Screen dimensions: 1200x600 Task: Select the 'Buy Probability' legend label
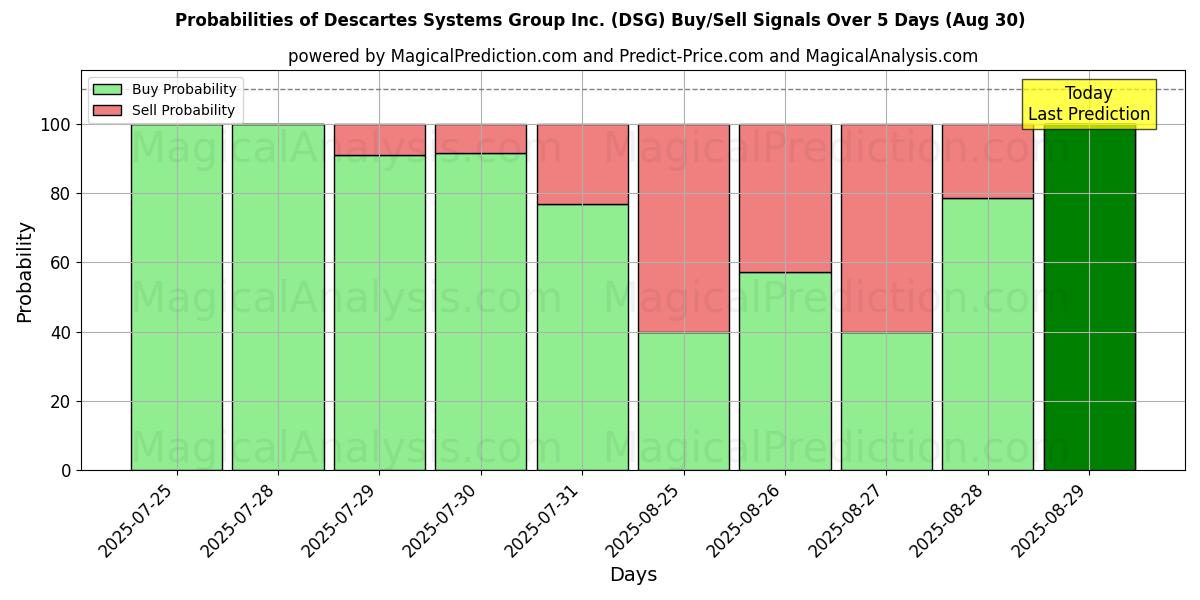(184, 90)
